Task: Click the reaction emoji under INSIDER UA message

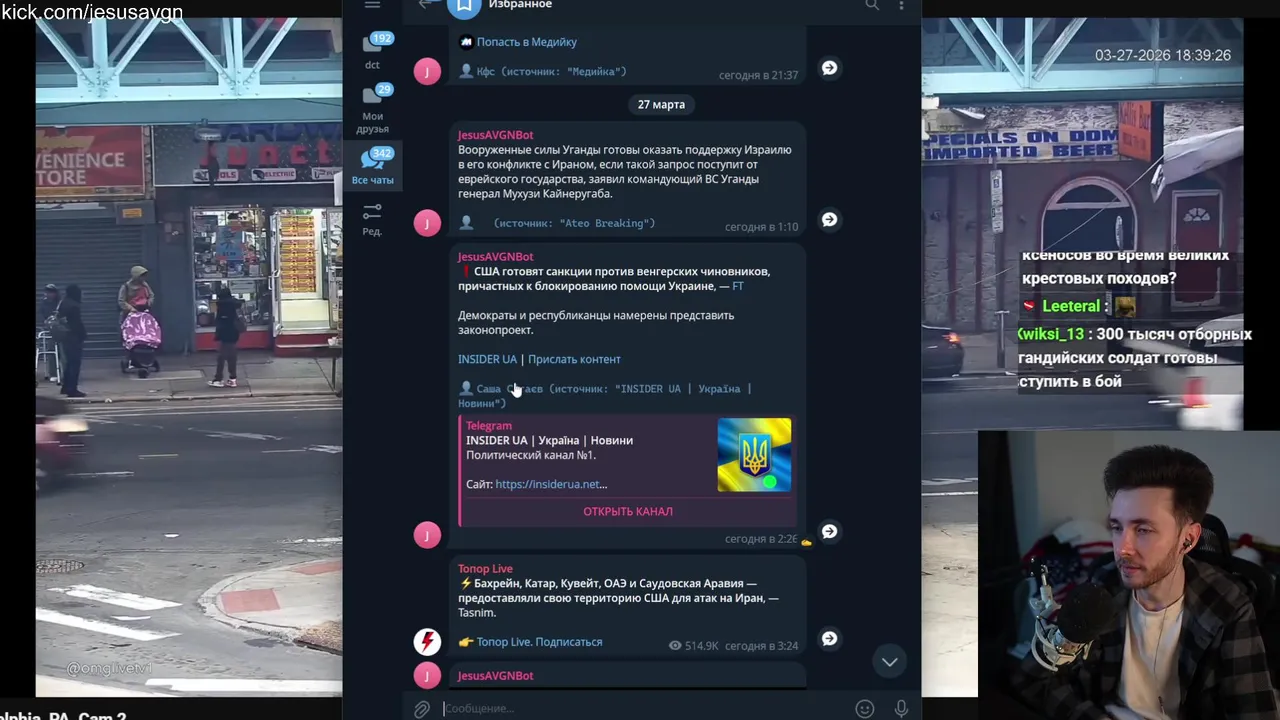Action: [806, 542]
